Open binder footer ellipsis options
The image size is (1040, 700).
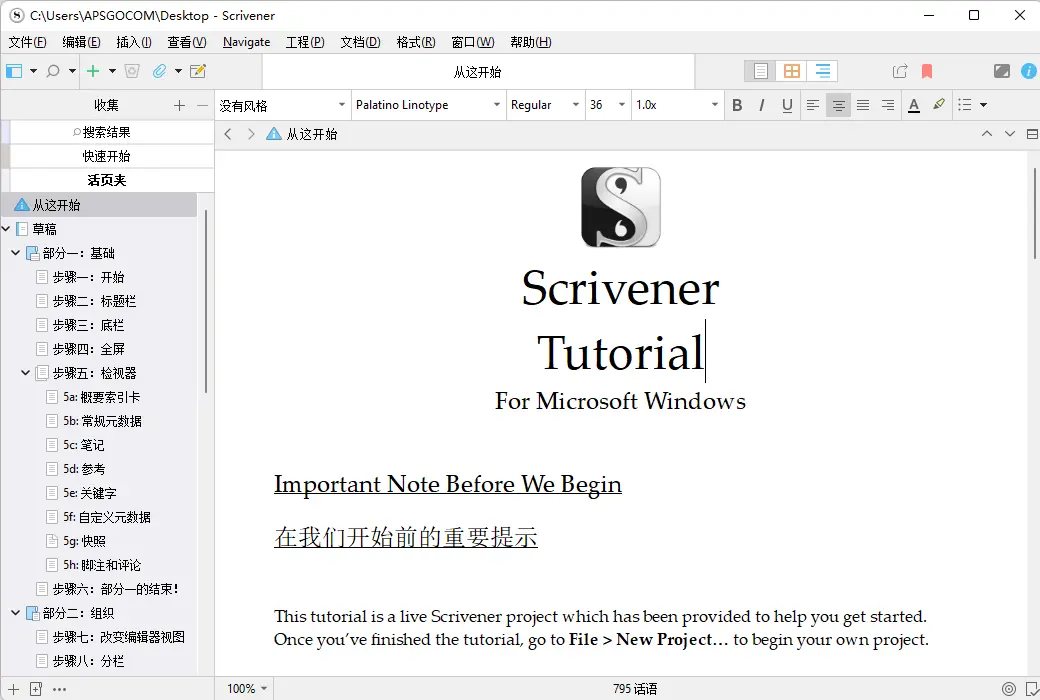click(x=59, y=689)
